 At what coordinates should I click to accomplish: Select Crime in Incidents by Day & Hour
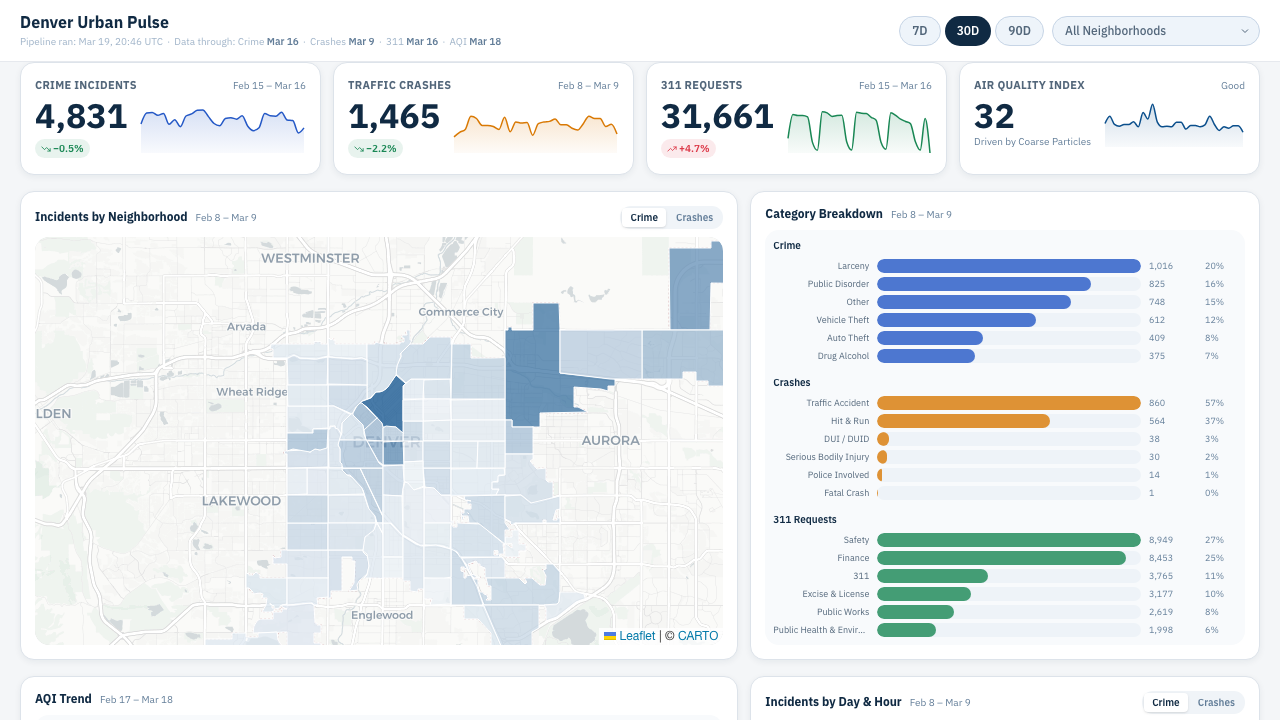(x=1166, y=702)
